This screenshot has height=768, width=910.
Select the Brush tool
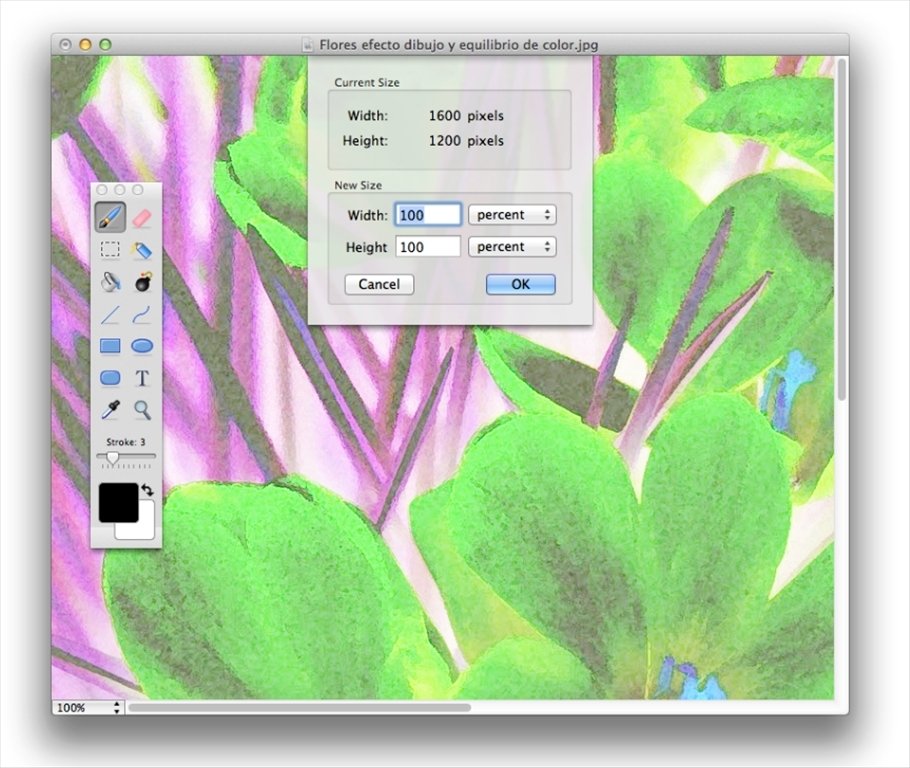coord(110,218)
